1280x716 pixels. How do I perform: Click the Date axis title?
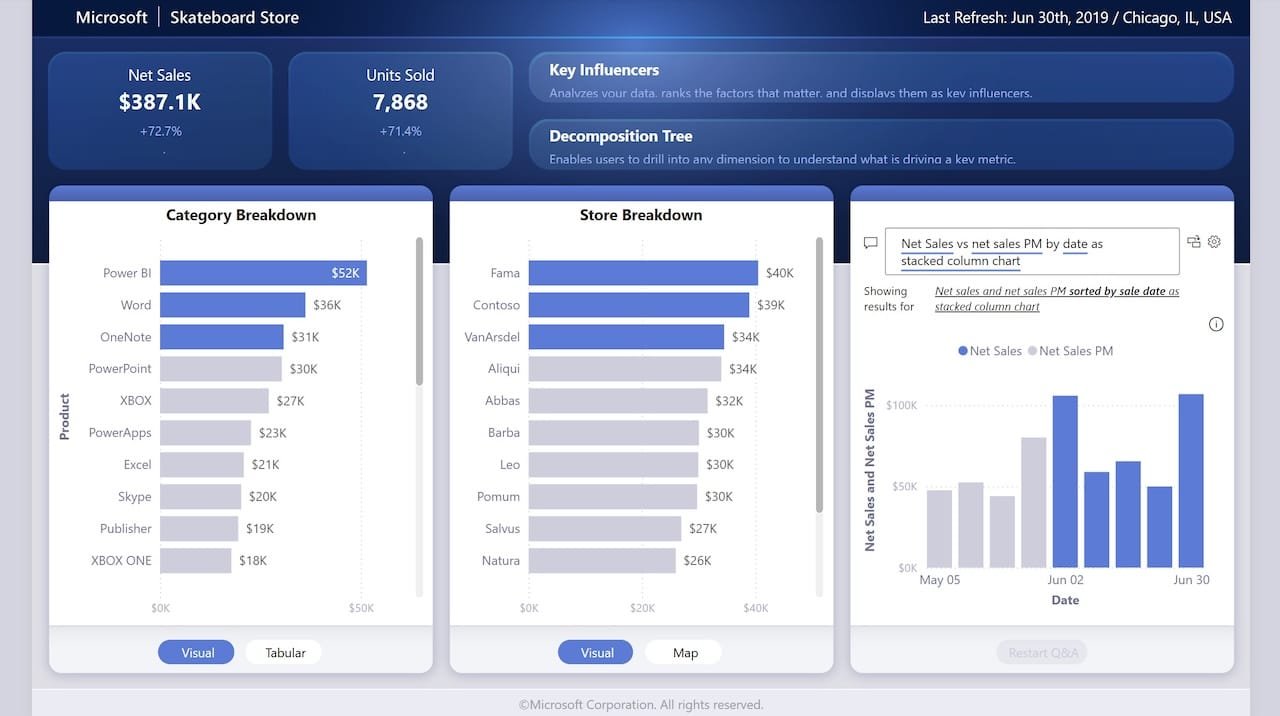coord(1065,600)
